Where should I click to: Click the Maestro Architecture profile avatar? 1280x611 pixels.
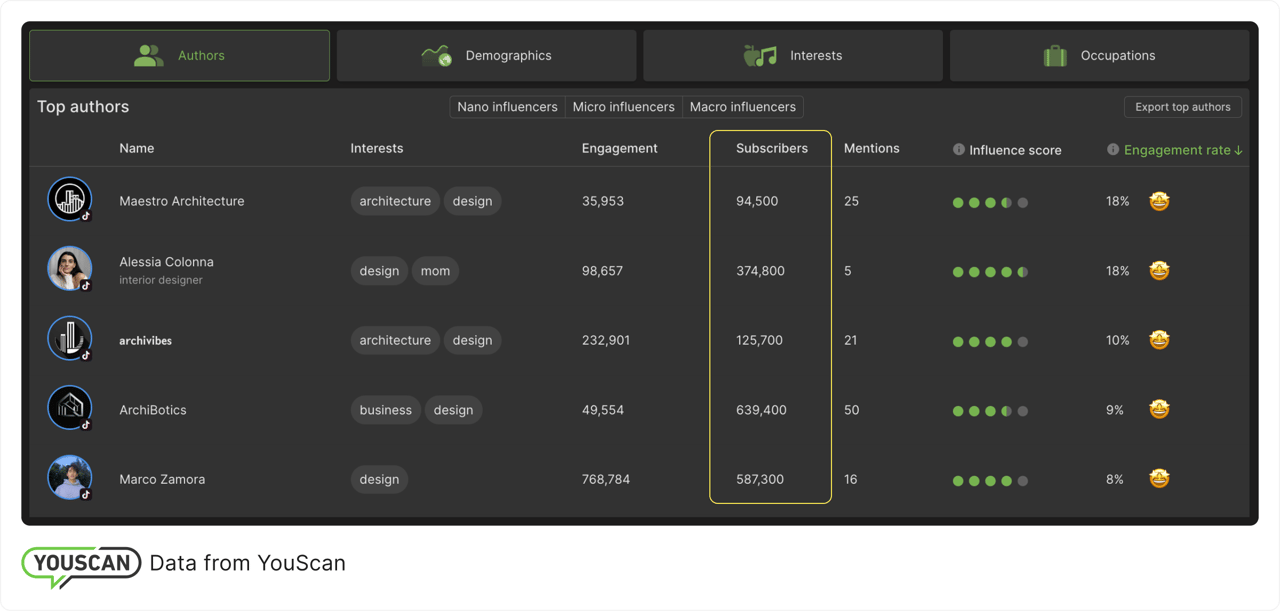pyautogui.click(x=70, y=200)
